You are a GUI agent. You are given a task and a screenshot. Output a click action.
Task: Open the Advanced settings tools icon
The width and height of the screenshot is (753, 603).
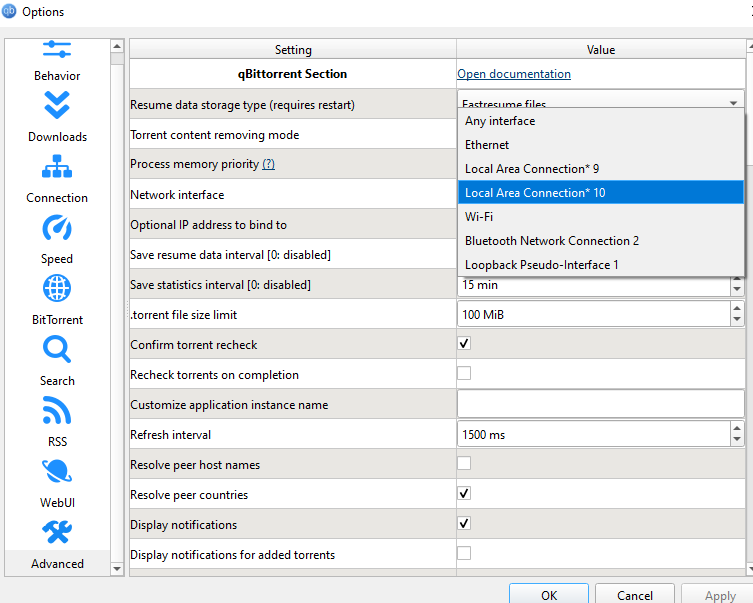(57, 532)
